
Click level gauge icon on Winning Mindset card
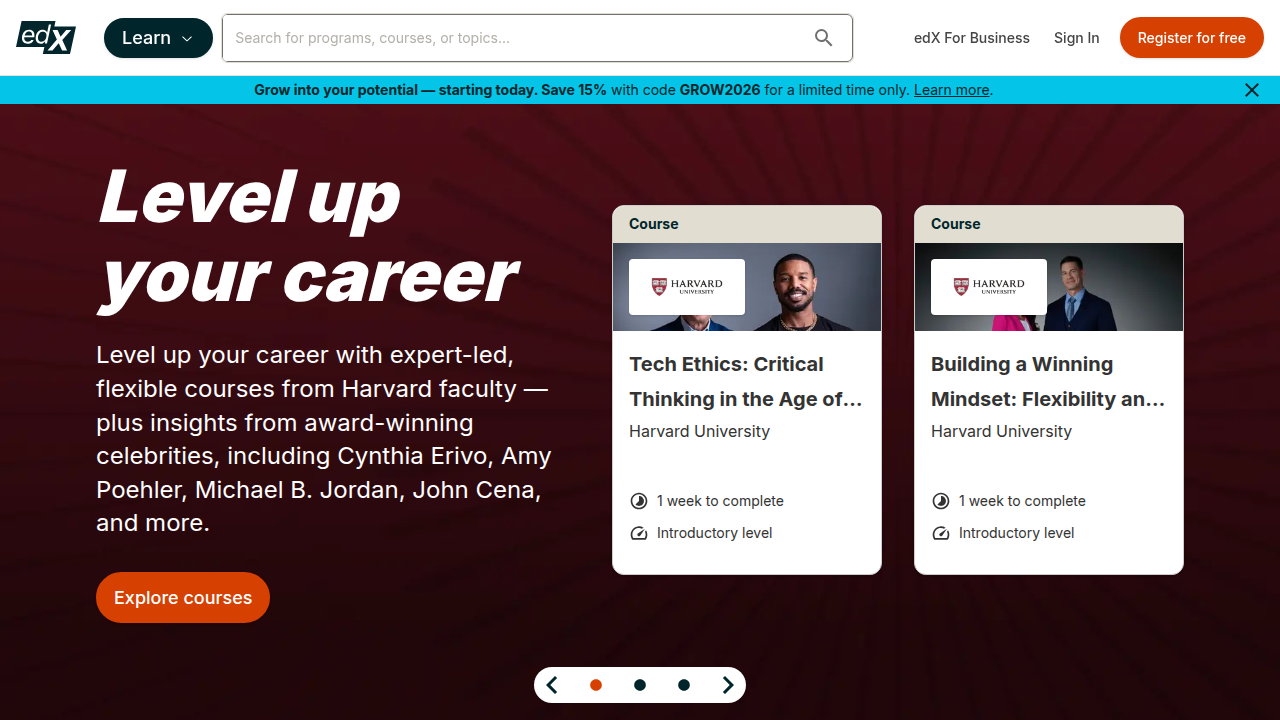click(941, 533)
